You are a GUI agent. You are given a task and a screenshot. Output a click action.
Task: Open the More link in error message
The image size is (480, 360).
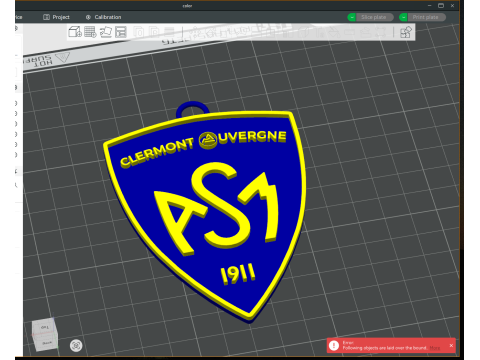pos(434,348)
